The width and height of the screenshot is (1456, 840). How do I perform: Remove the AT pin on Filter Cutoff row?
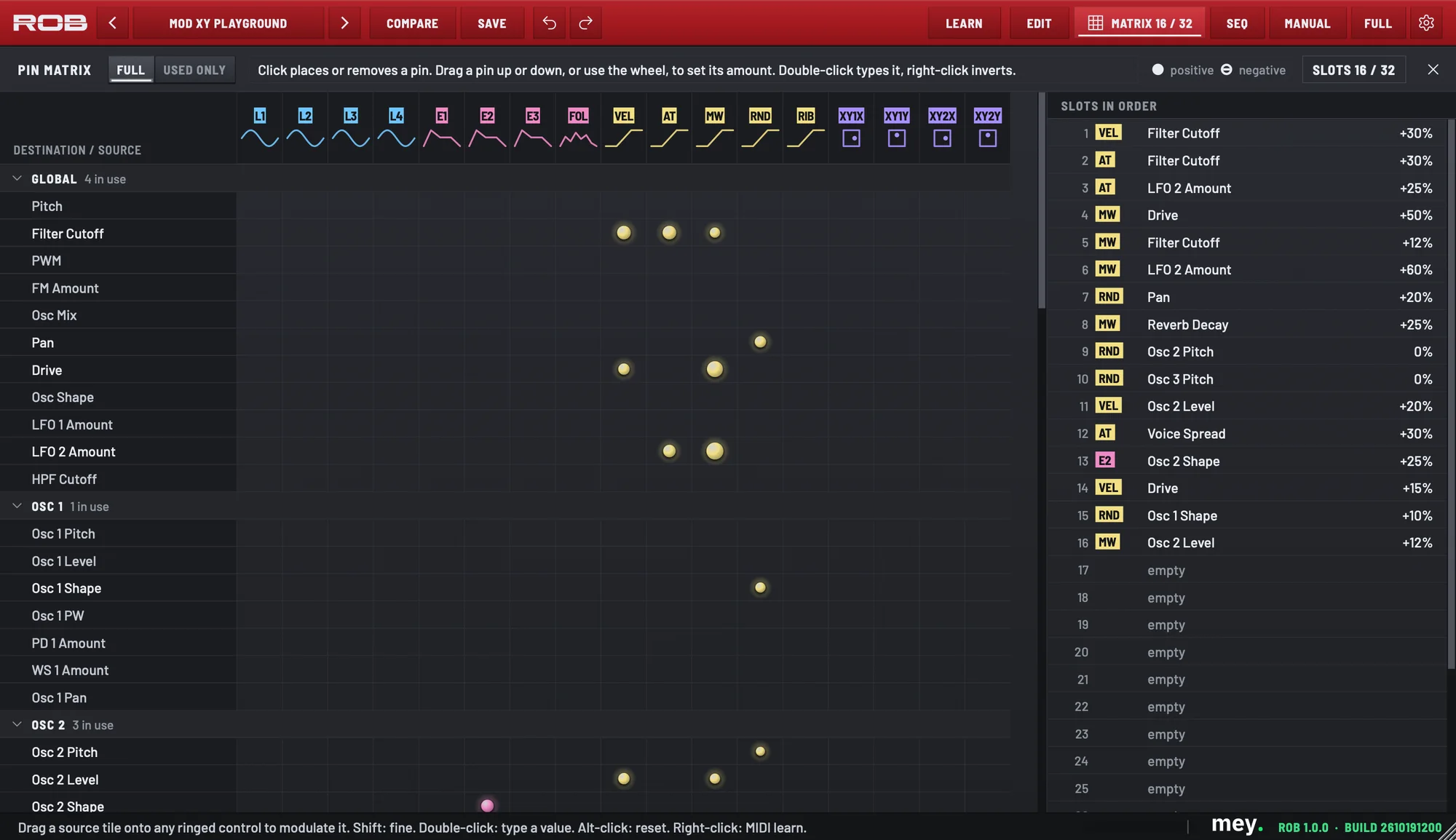[669, 233]
